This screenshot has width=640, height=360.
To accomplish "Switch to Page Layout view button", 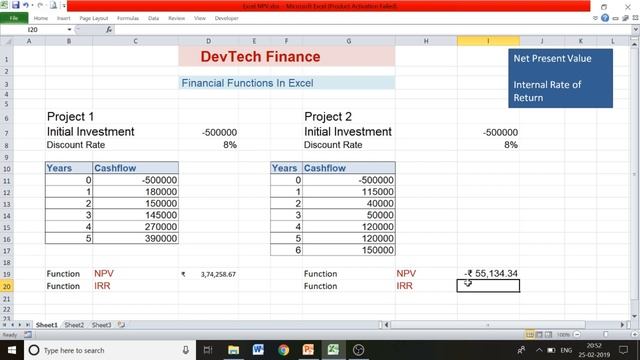I will [539, 335].
